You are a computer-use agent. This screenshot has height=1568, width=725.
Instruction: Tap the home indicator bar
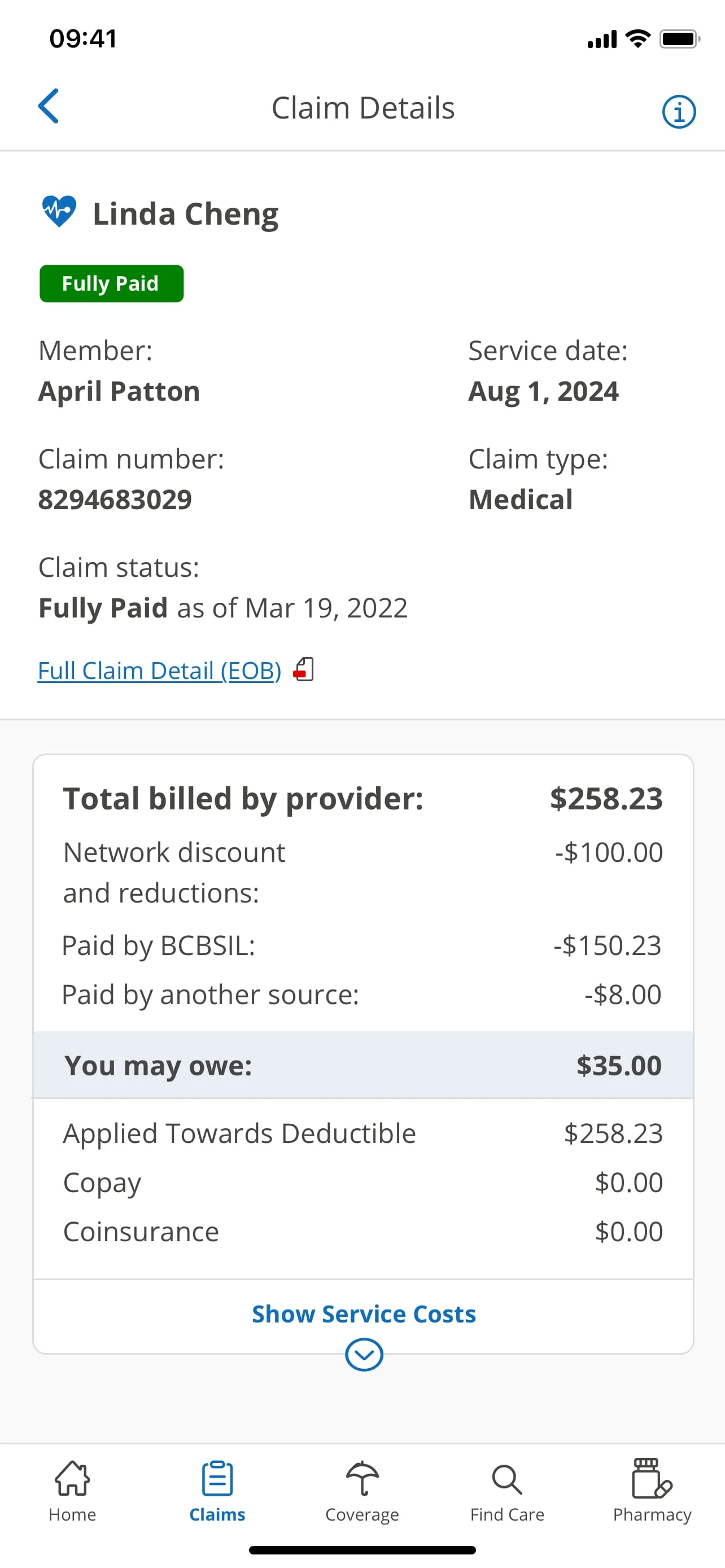(x=362, y=1551)
